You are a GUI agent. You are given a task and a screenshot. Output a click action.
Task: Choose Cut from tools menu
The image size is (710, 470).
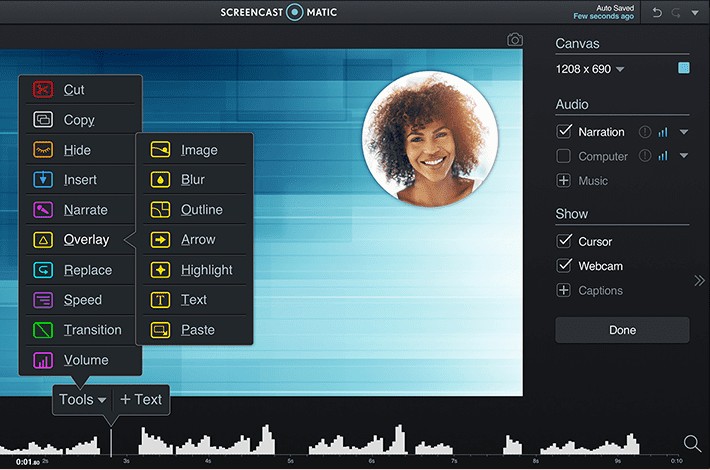pyautogui.click(x=74, y=90)
